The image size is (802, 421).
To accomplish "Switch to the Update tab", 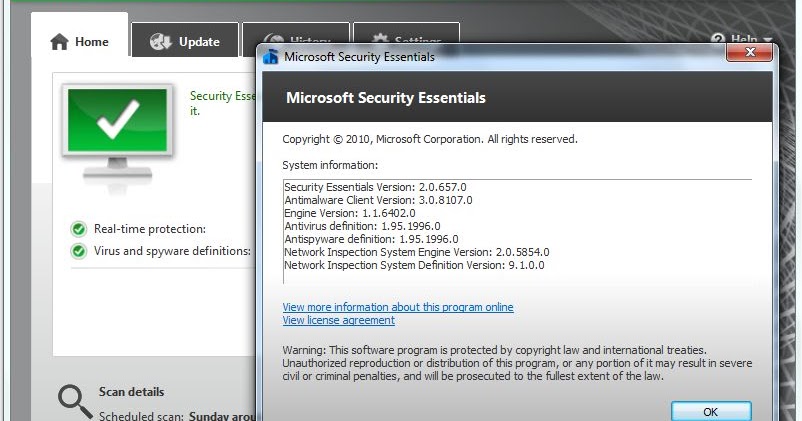I will (185, 40).
